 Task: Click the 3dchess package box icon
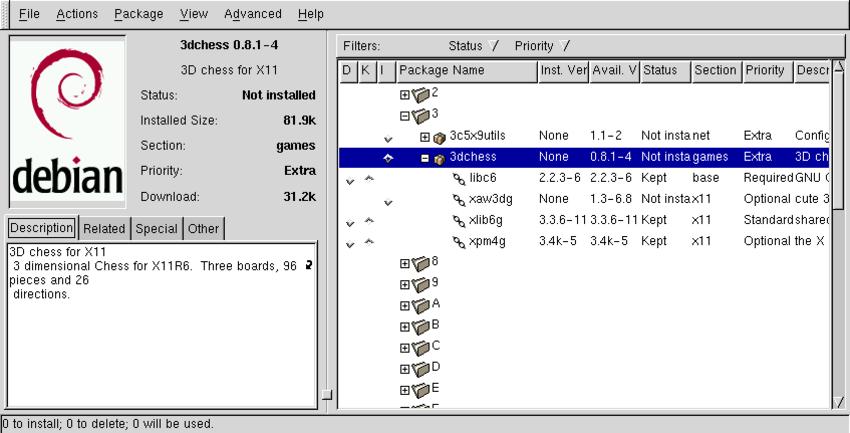[x=439, y=158]
